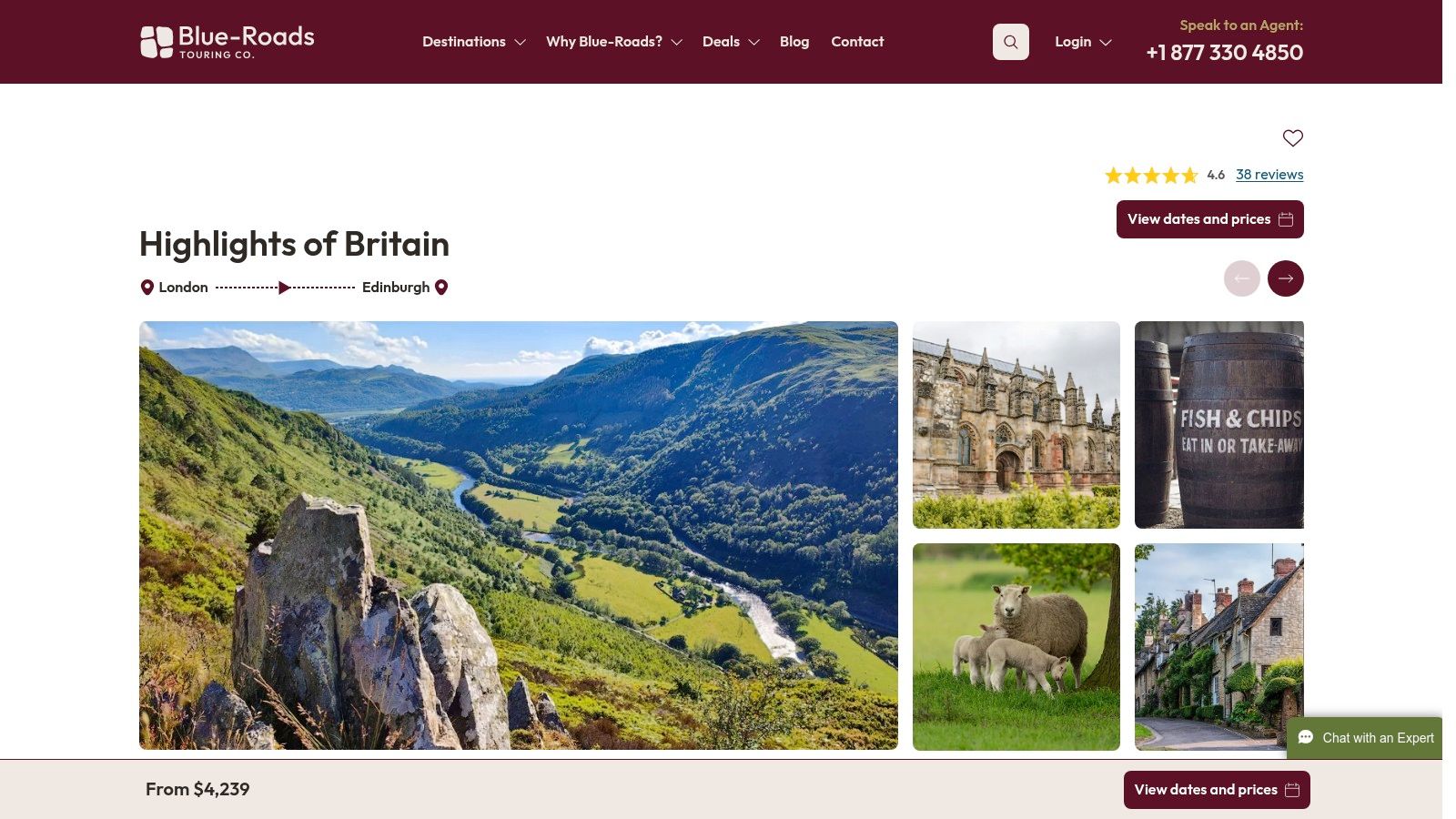This screenshot has width=1456, height=819.
Task: Open the Fish & Chips barrel photo
Action: click(x=1219, y=425)
